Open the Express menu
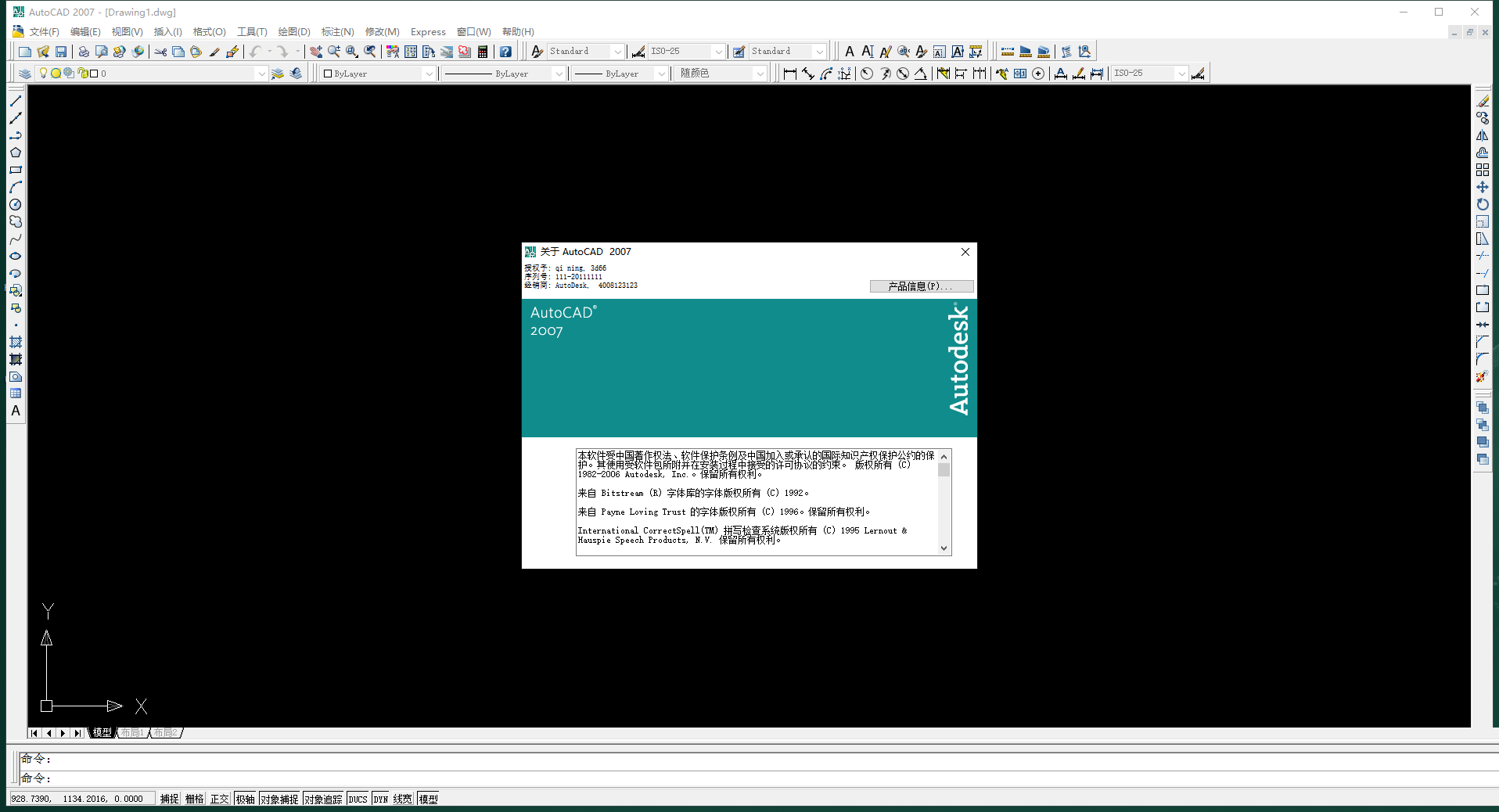This screenshot has width=1499, height=812. 428,32
